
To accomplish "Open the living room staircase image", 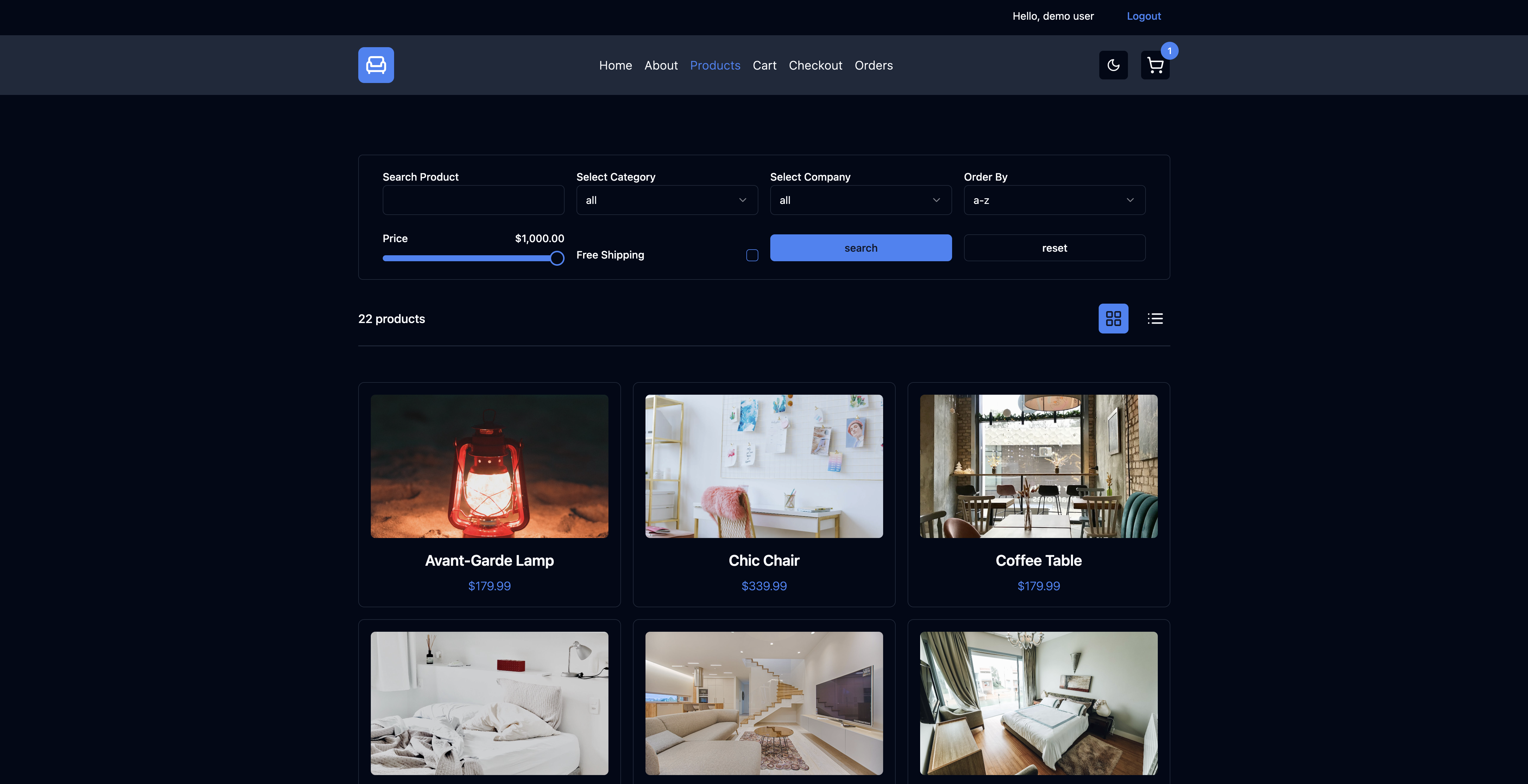I will coord(764,703).
